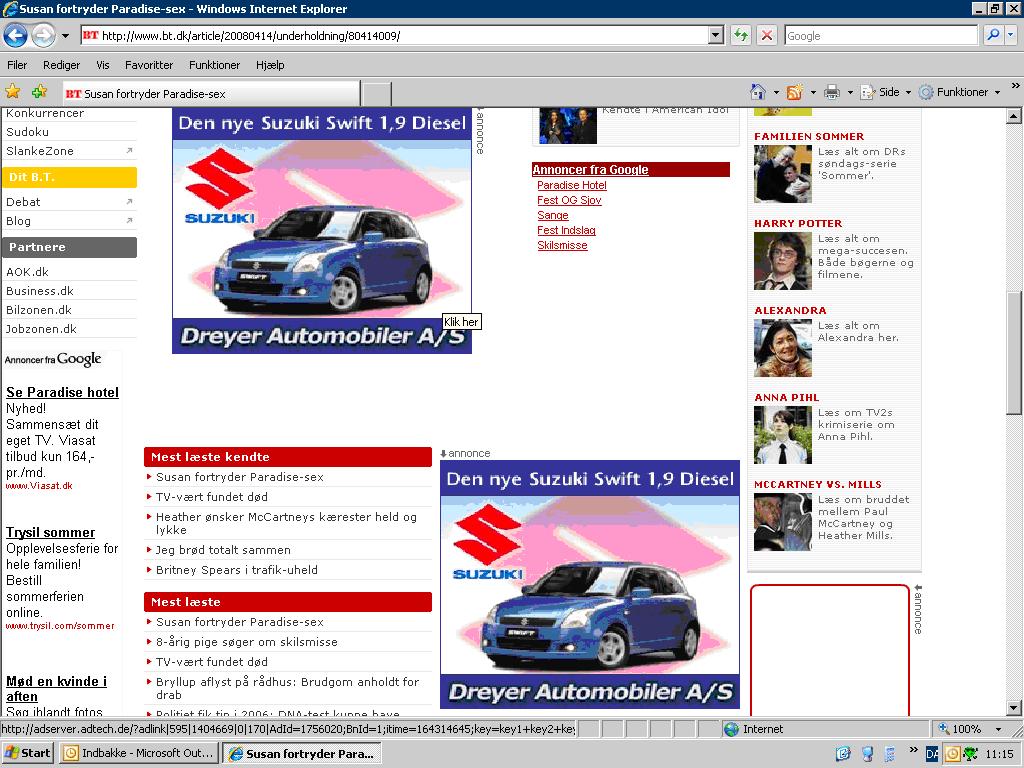Click the Harry Potter thumbnail image

(x=782, y=261)
